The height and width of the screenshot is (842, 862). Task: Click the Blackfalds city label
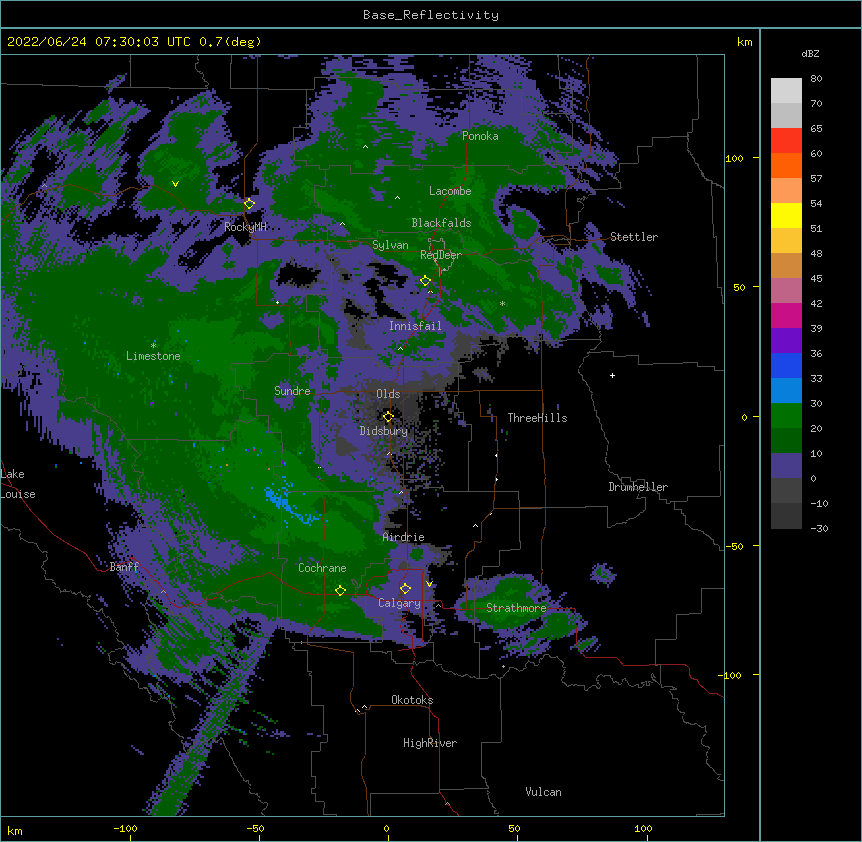441,223
